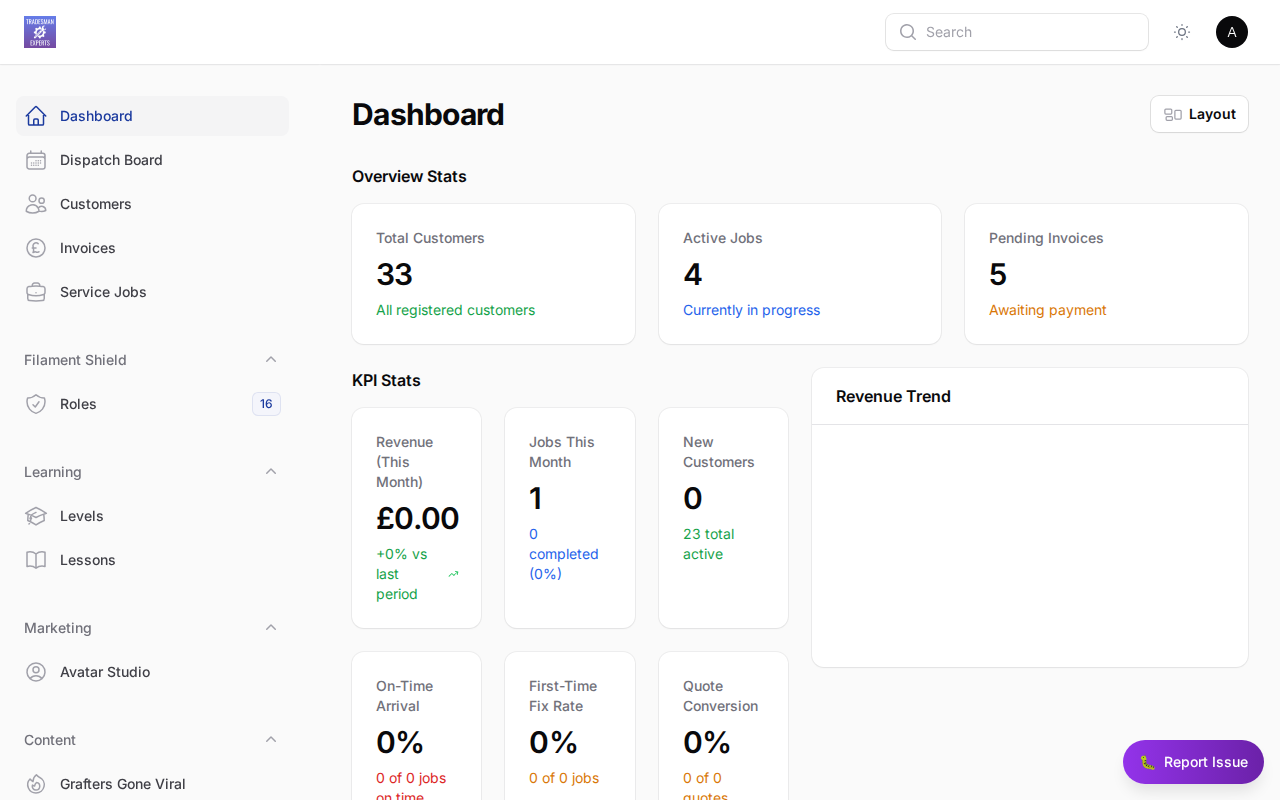Select Dashboard in the sidebar
This screenshot has width=1280, height=800.
tap(96, 116)
